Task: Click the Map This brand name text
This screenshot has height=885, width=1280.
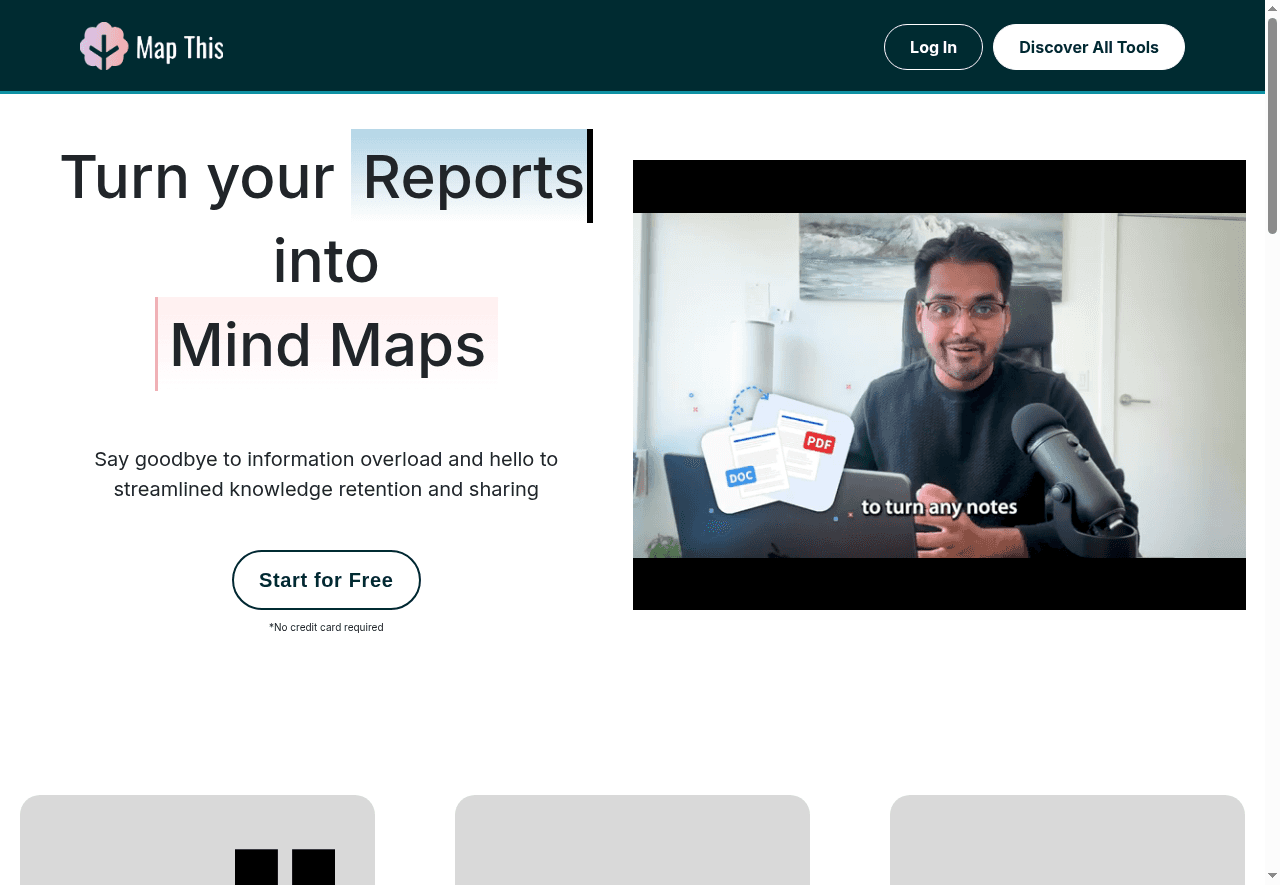Action: click(x=180, y=48)
